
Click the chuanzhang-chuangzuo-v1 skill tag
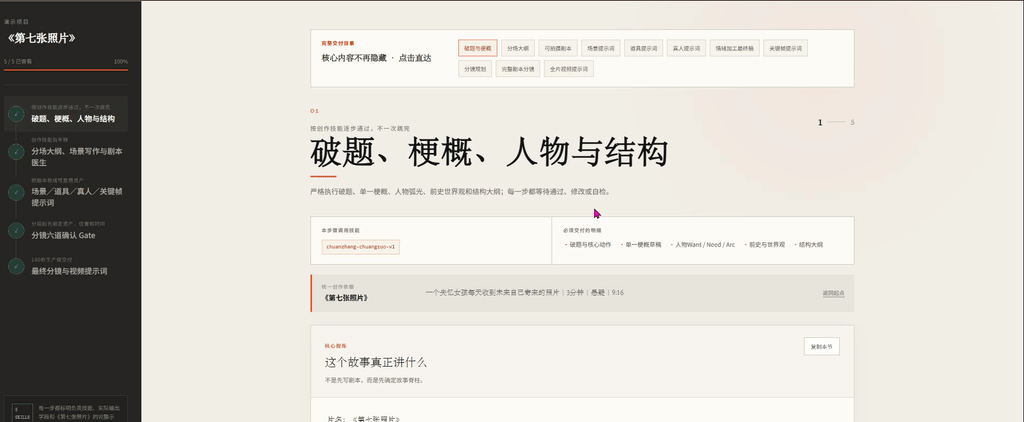(x=360, y=247)
